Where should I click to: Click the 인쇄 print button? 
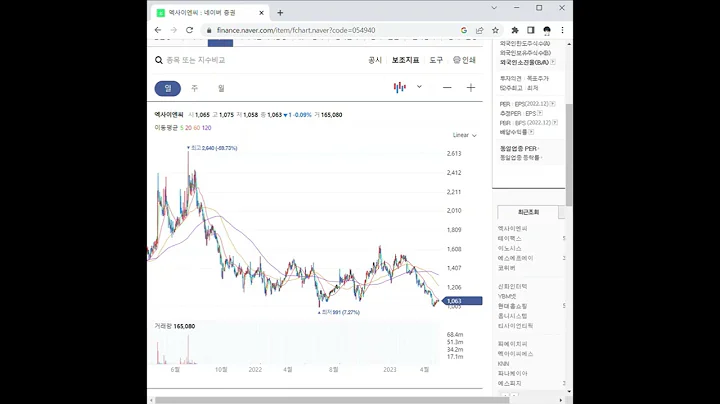464,60
